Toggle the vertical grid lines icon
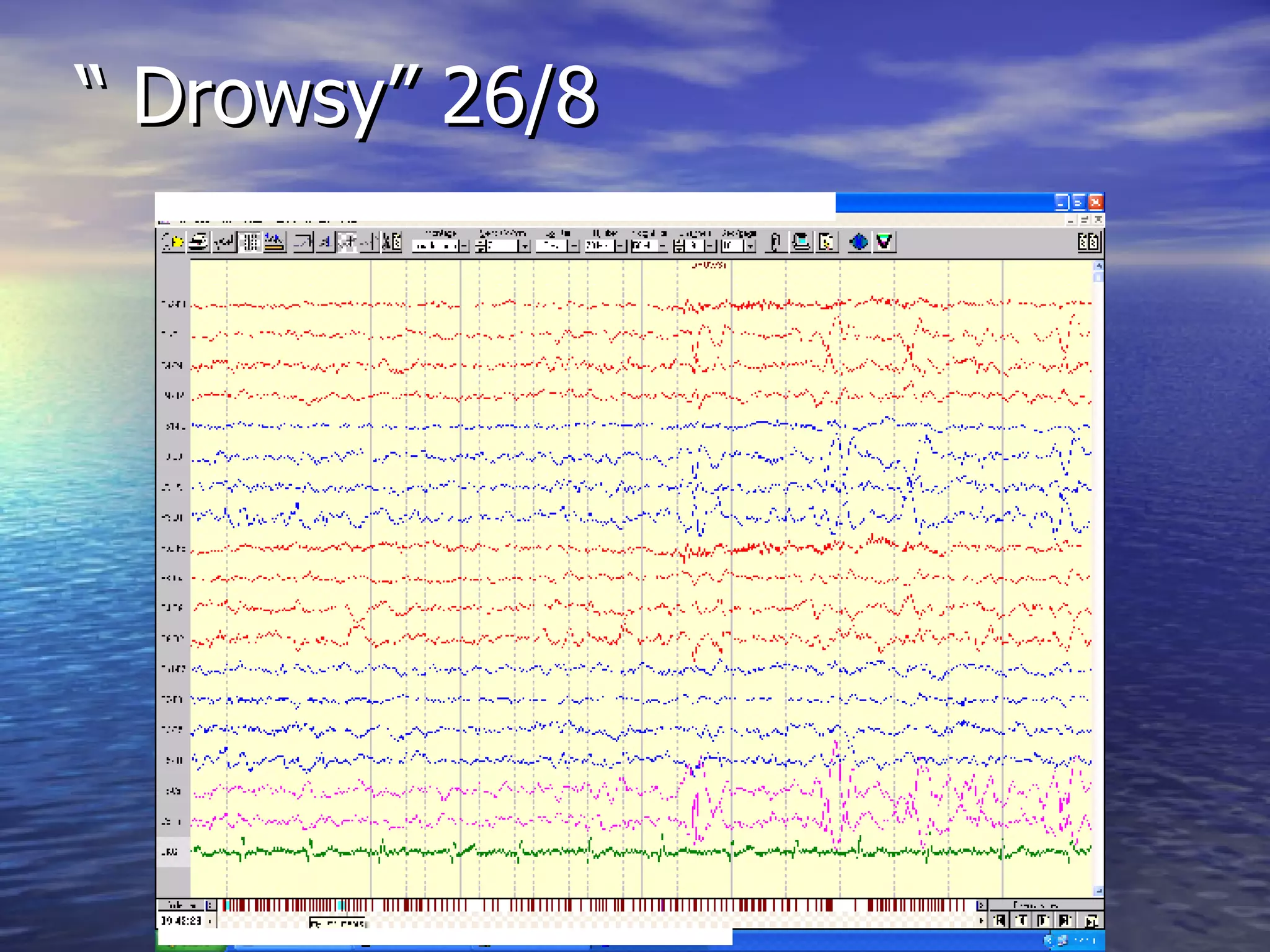Viewport: 1270px width, 952px height. [249, 242]
